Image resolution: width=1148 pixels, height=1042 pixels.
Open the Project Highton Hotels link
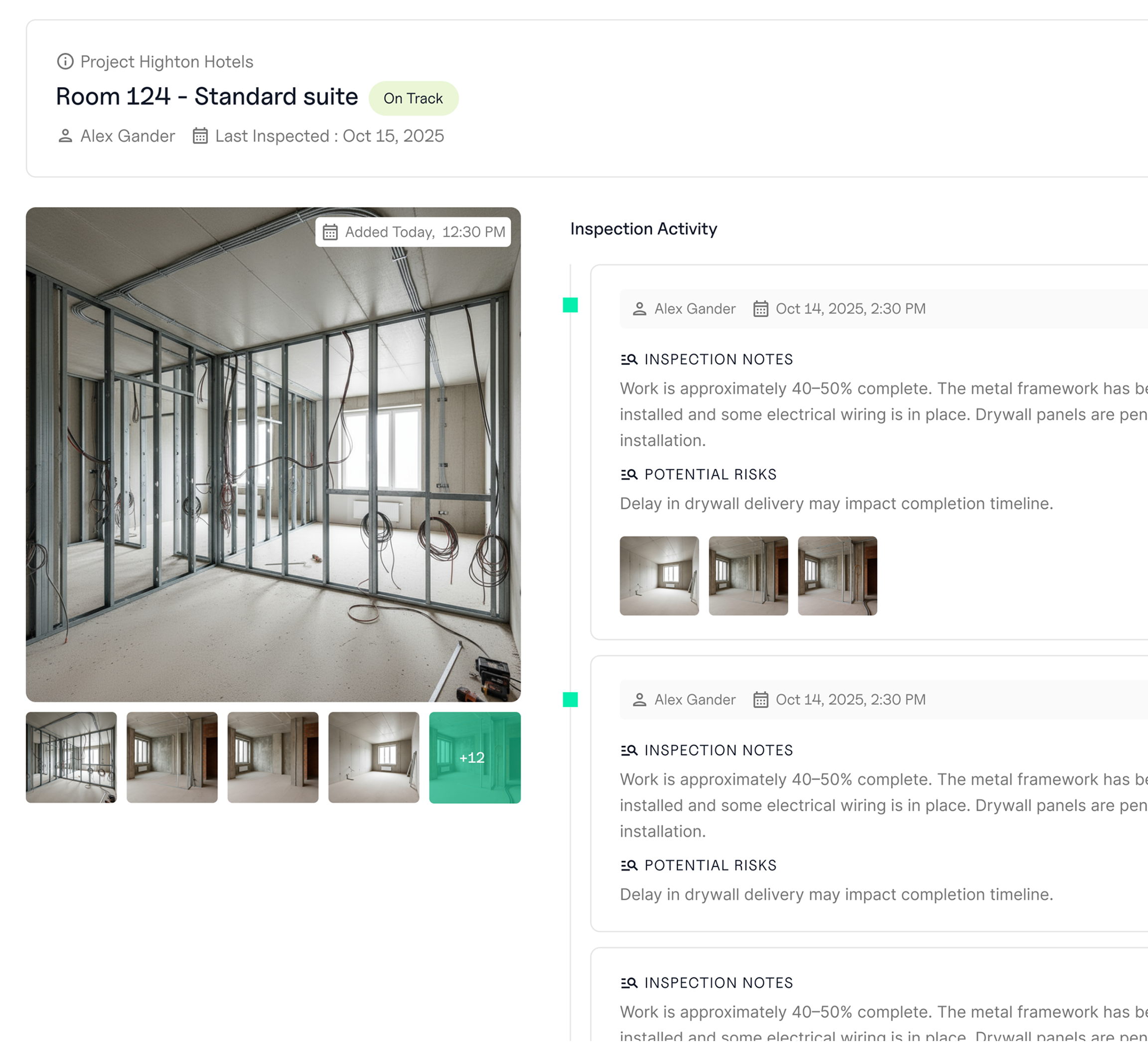point(167,61)
